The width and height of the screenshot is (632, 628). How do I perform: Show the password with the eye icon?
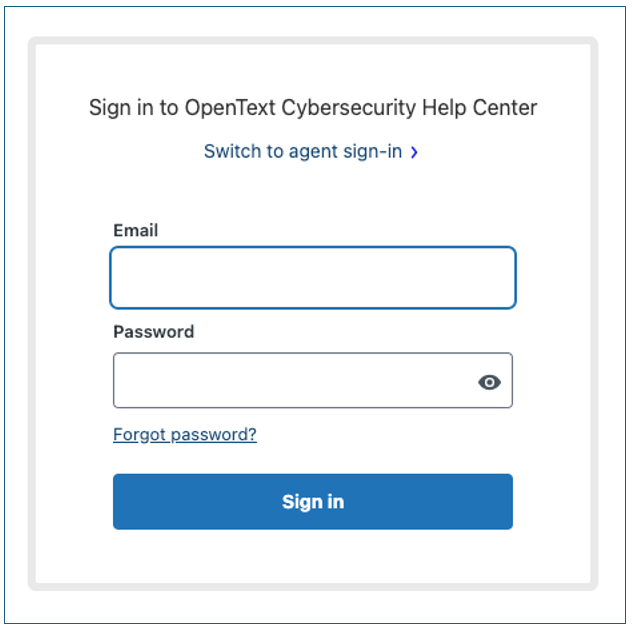pyautogui.click(x=489, y=381)
